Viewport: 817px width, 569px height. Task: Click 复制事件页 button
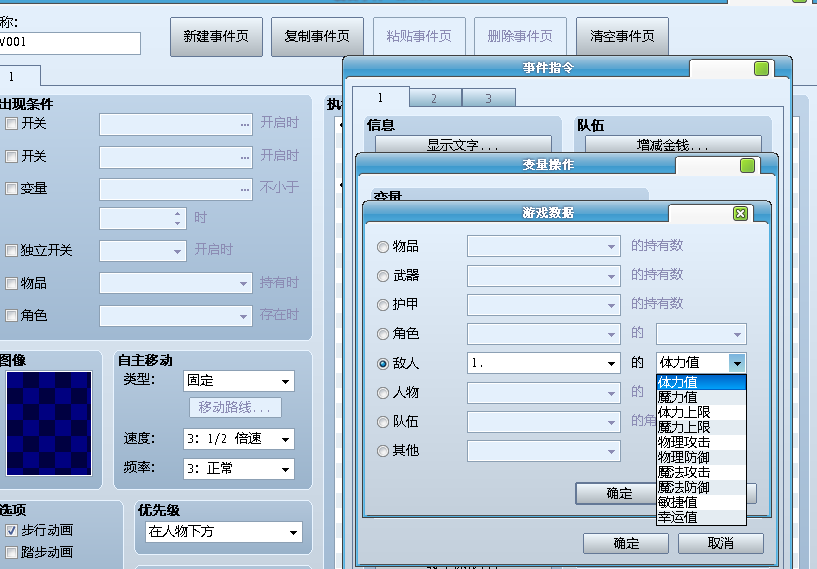coord(317,36)
